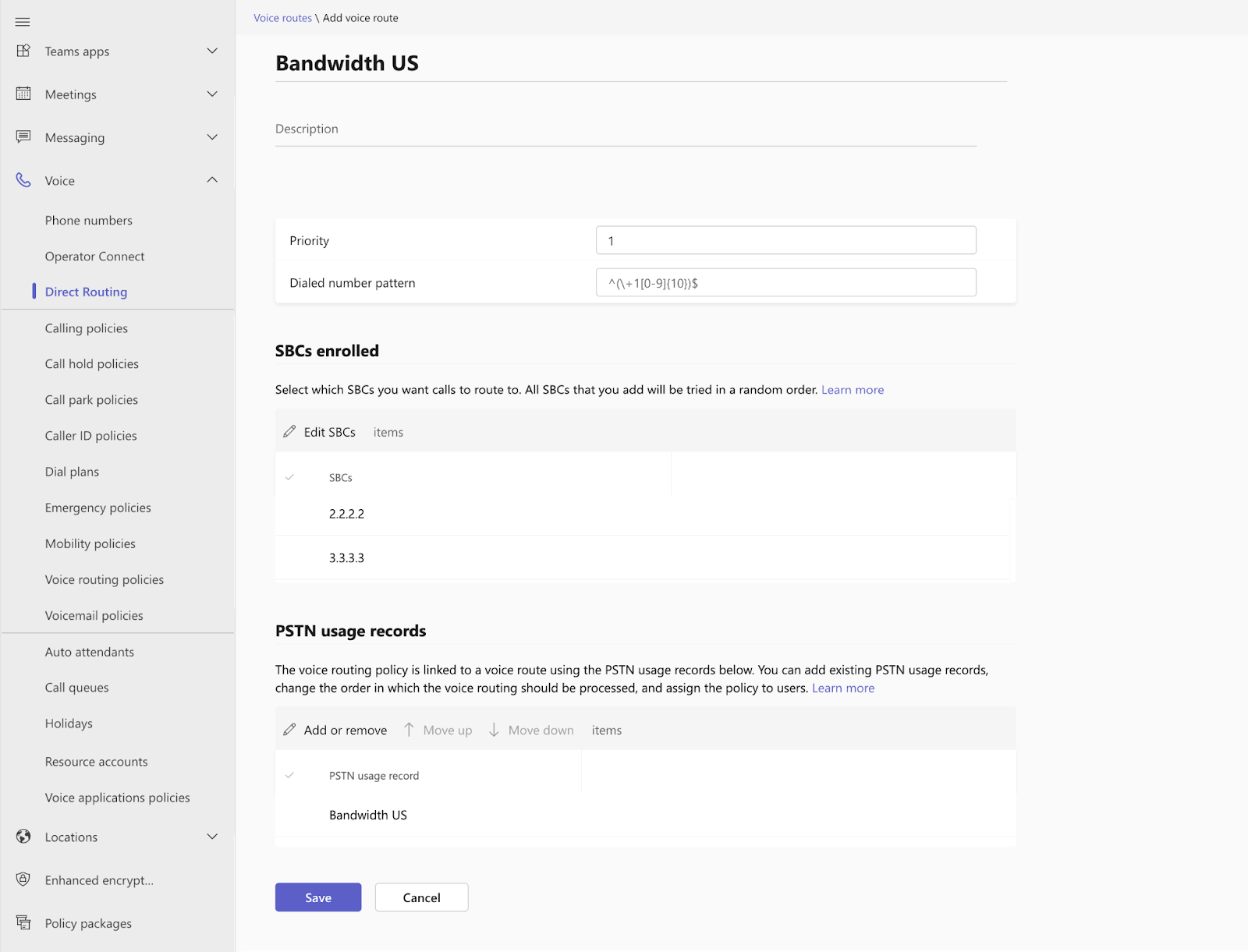Open Call queues in sidebar

(76, 687)
